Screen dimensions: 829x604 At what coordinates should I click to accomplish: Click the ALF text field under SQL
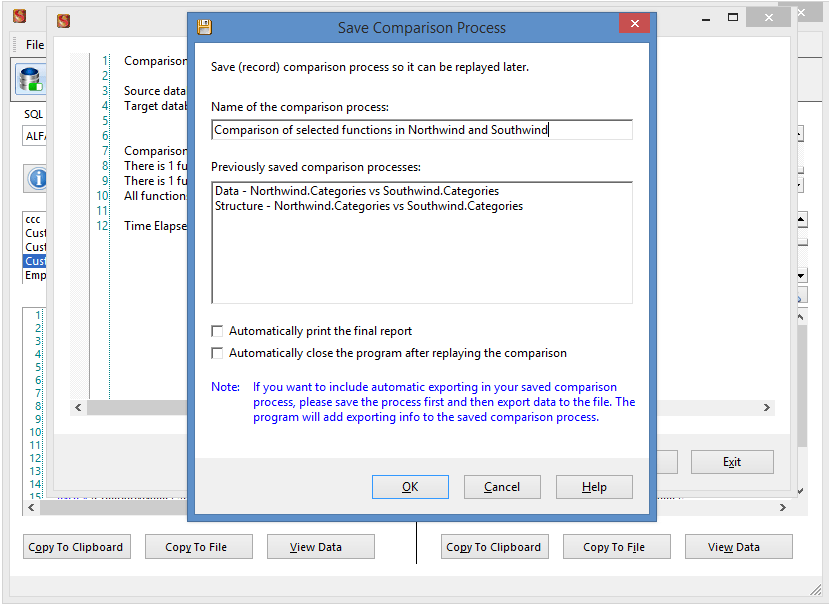[35, 136]
